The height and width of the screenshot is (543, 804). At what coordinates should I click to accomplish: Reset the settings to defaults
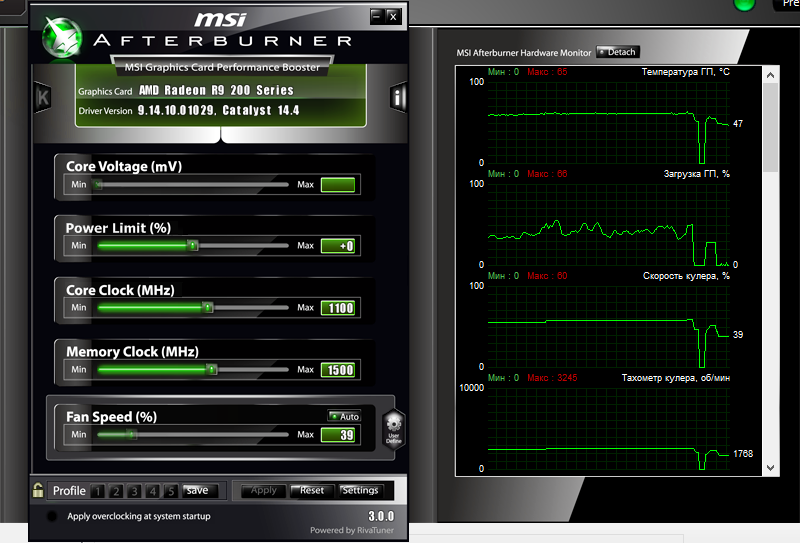click(311, 491)
